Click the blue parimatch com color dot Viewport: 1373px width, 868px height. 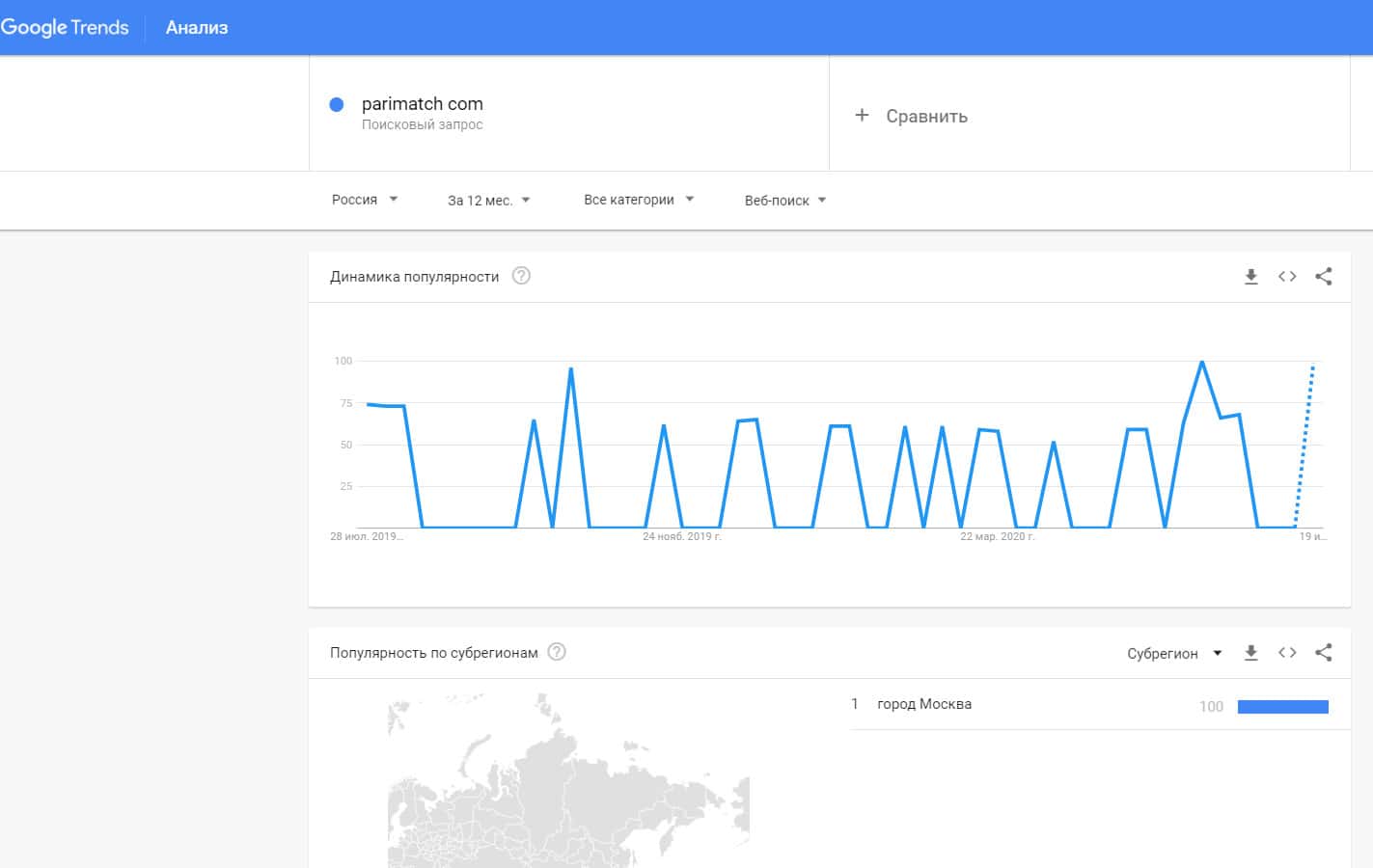337,105
